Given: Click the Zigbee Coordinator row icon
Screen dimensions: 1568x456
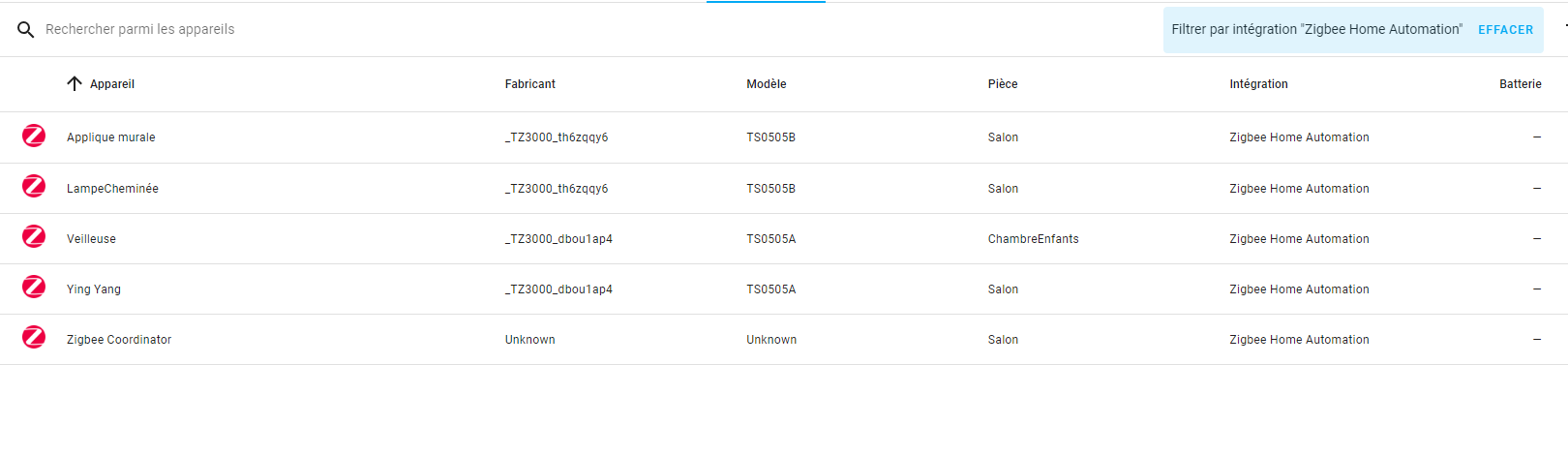Looking at the screenshot, I should click(34, 337).
